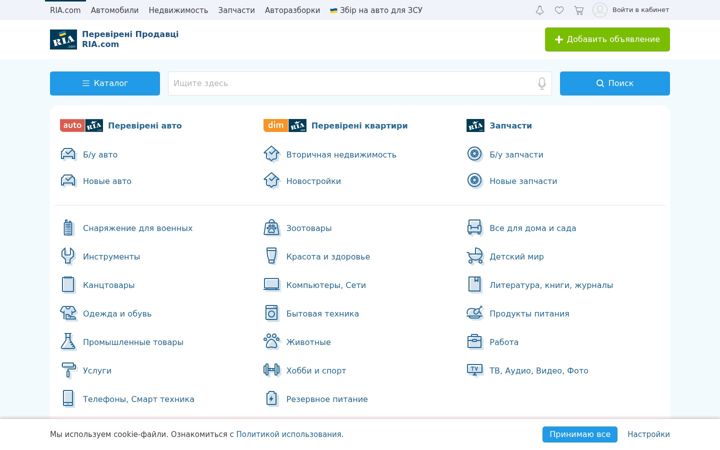
Task: Click the flask icon beside Промышленные товары
Action: click(x=68, y=341)
